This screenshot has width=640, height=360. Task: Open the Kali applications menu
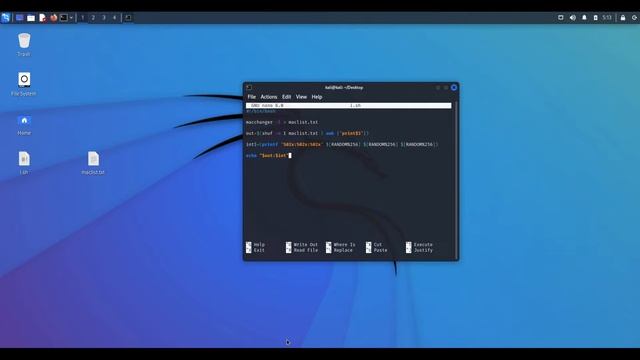(5, 18)
